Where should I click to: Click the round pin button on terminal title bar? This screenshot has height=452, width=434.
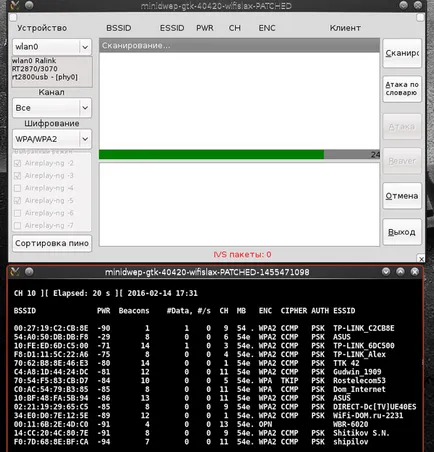click(x=29, y=272)
